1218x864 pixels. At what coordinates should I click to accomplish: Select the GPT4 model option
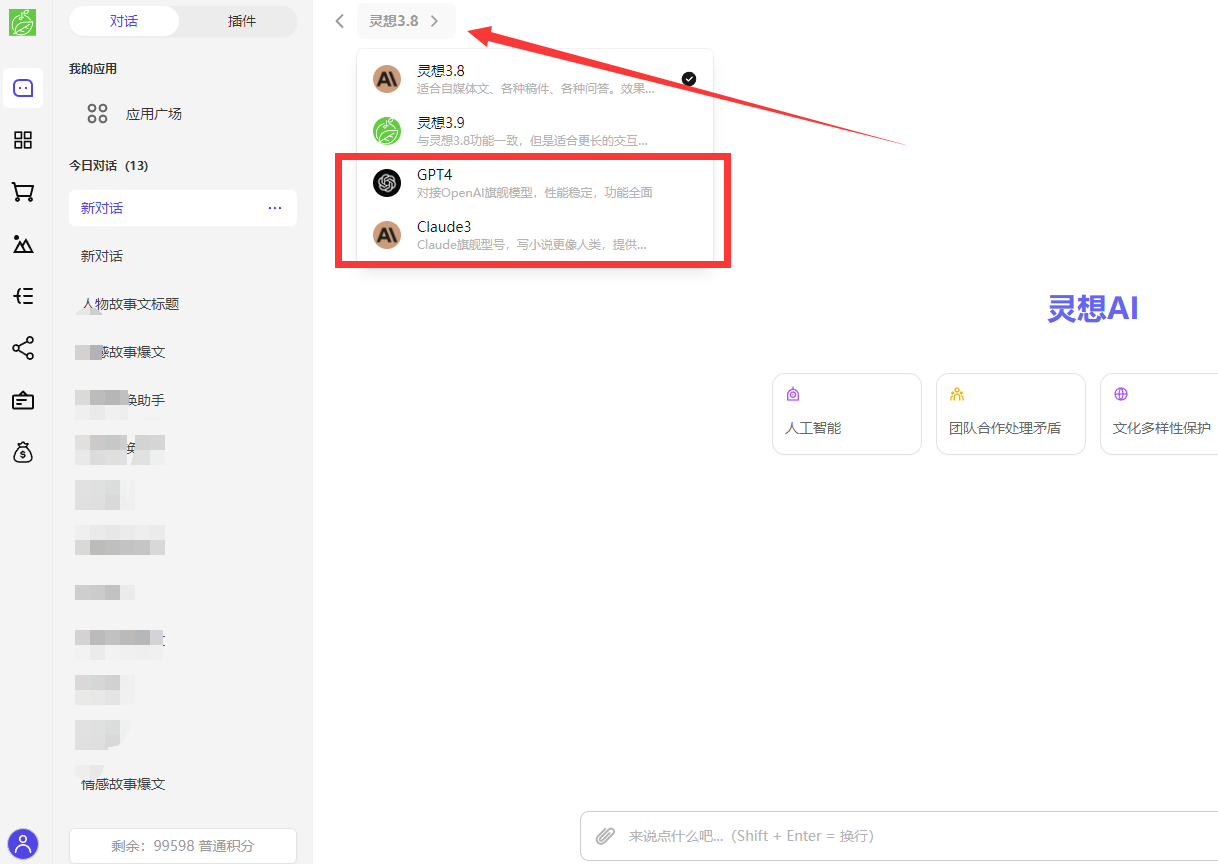tap(535, 183)
